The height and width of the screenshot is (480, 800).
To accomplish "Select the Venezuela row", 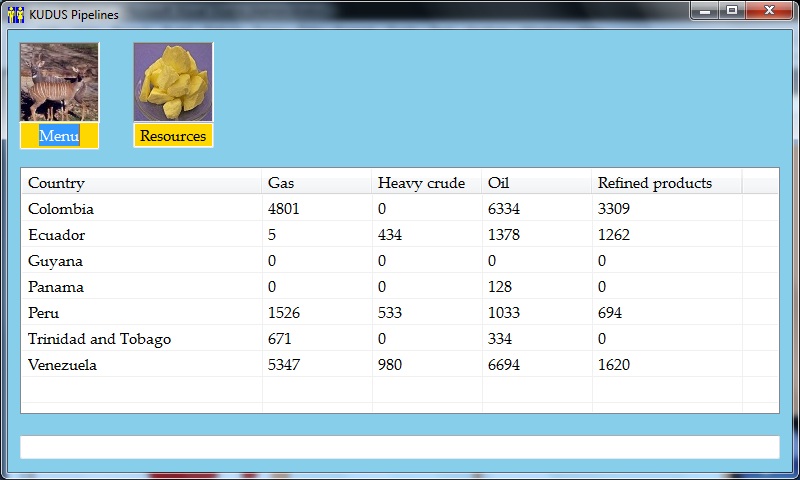I will point(400,364).
